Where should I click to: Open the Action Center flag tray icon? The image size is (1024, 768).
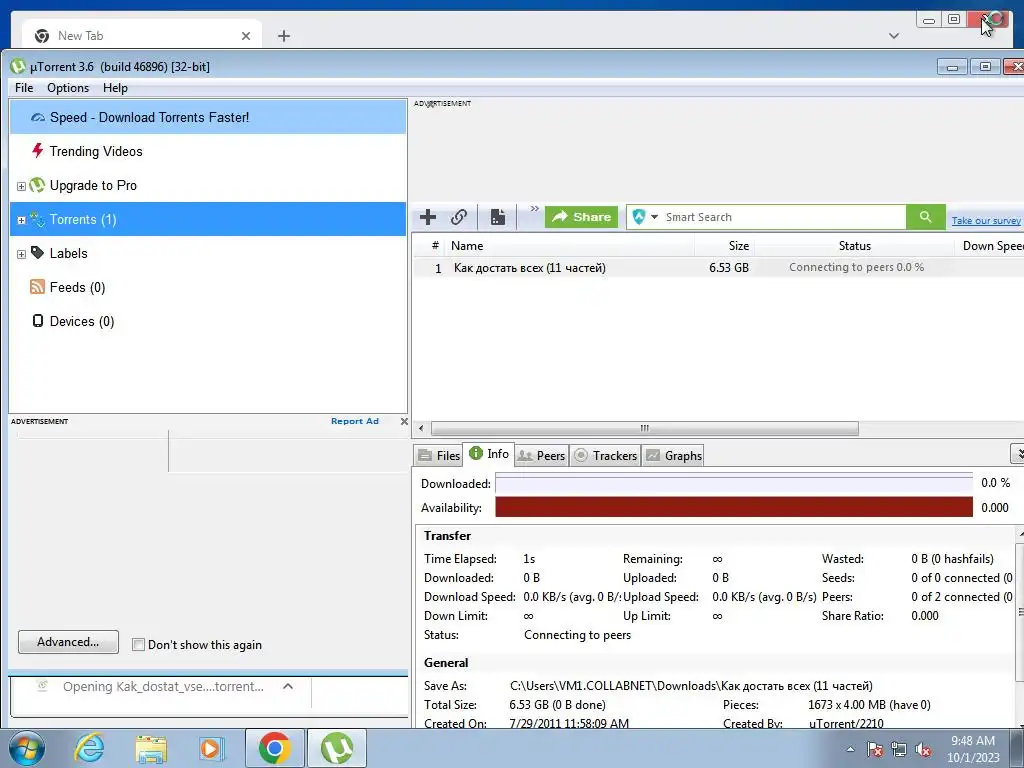point(875,750)
